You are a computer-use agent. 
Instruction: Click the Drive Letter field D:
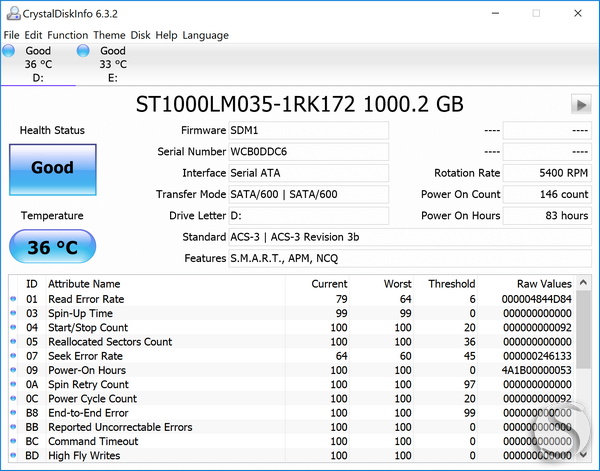pos(308,216)
